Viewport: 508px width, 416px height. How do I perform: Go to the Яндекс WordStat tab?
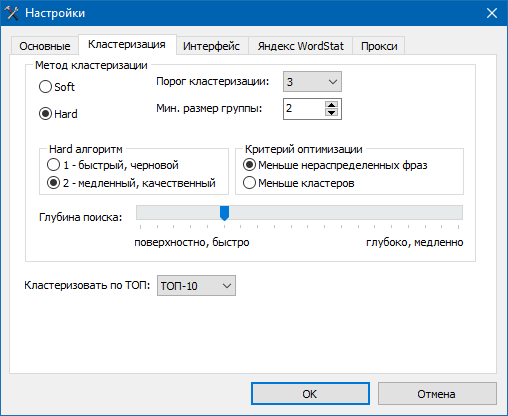(x=300, y=46)
